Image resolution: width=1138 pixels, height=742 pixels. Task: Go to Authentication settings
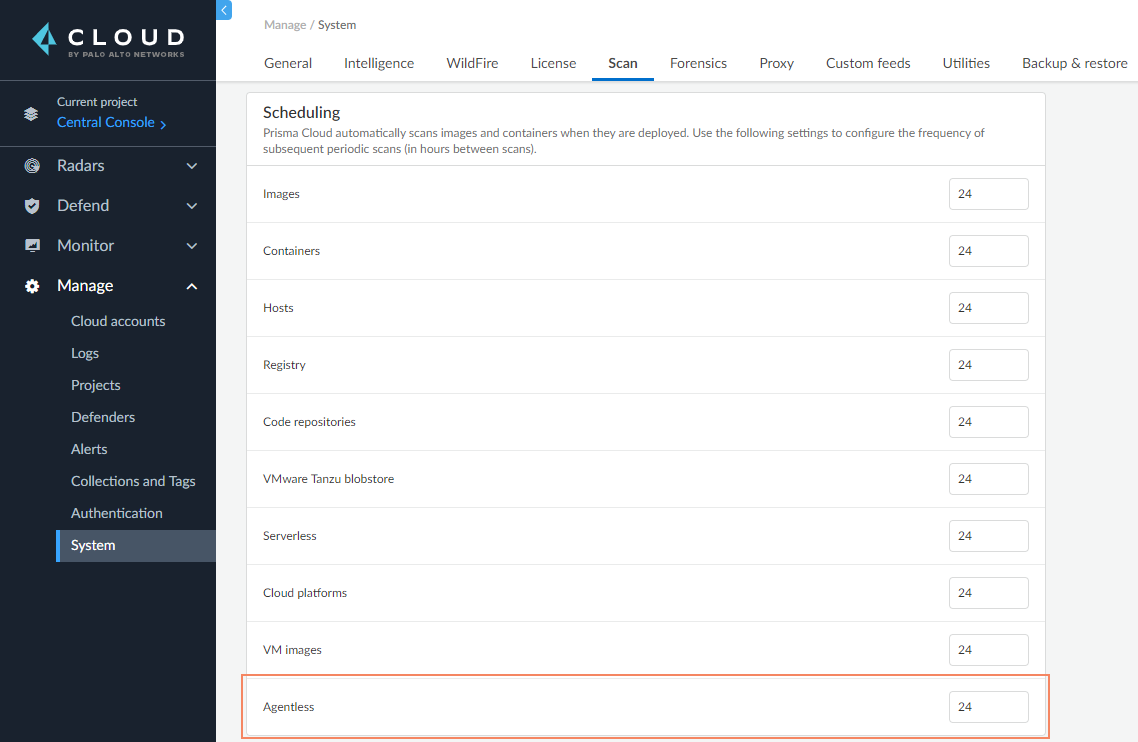pyautogui.click(x=117, y=513)
